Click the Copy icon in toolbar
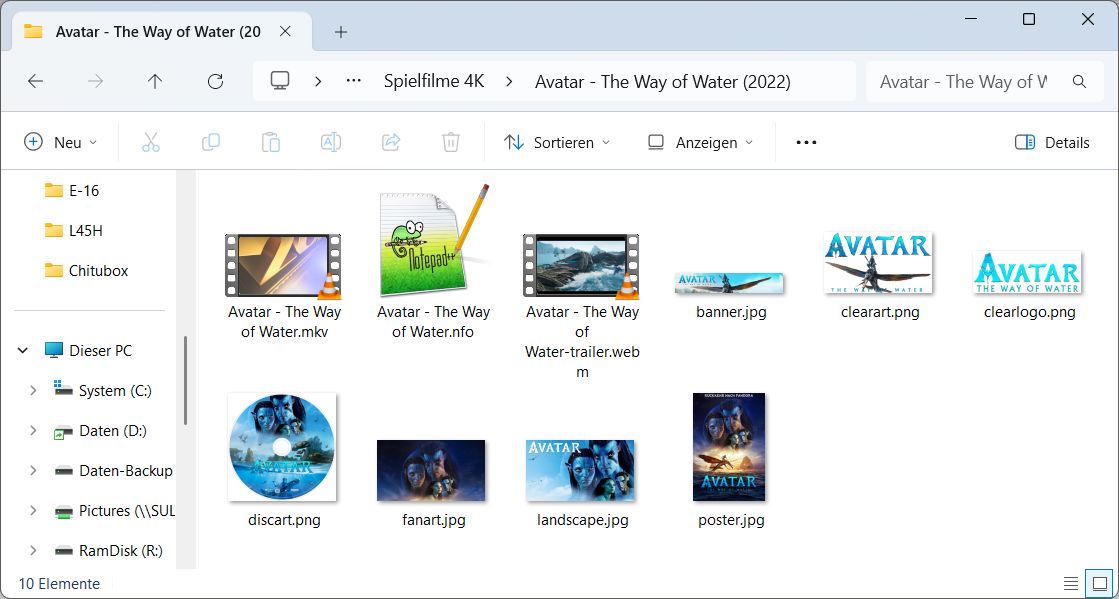The height and width of the screenshot is (599, 1119). 211,142
